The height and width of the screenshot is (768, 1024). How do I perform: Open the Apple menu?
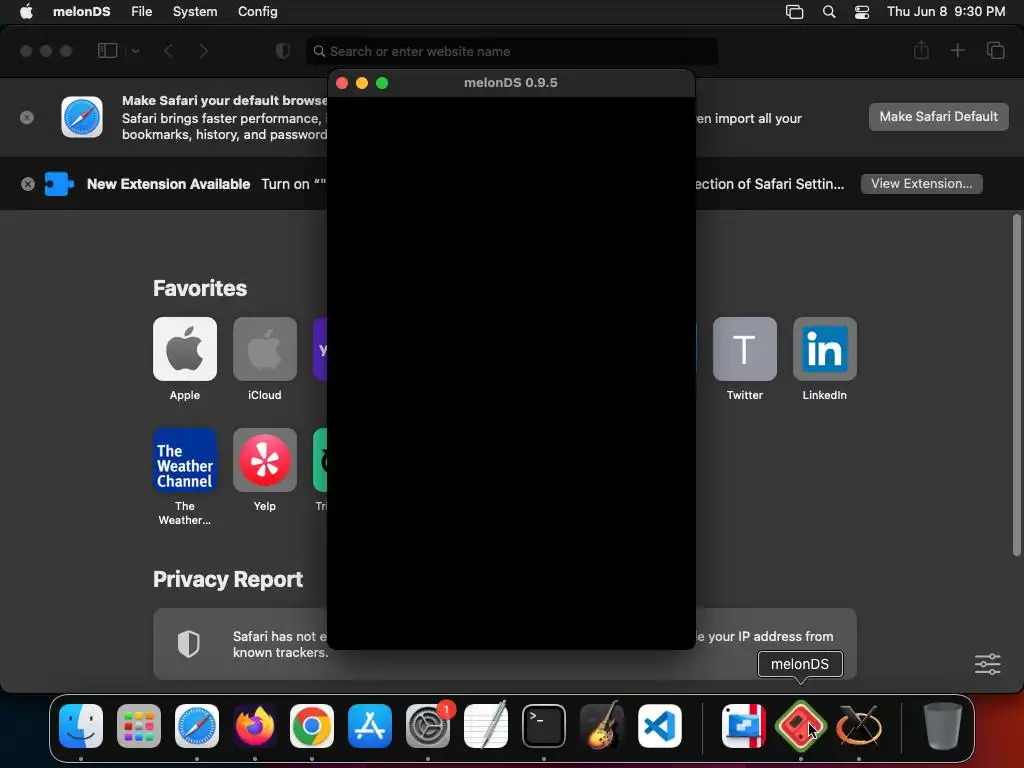tap(26, 12)
